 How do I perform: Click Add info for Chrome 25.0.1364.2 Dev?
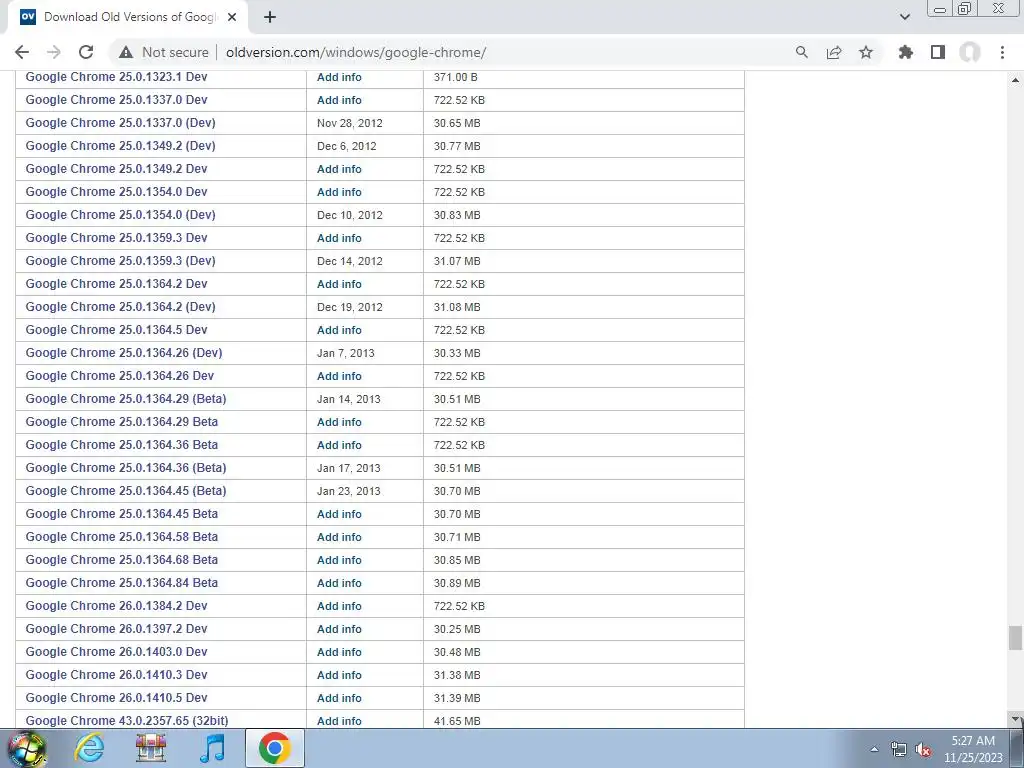339,284
